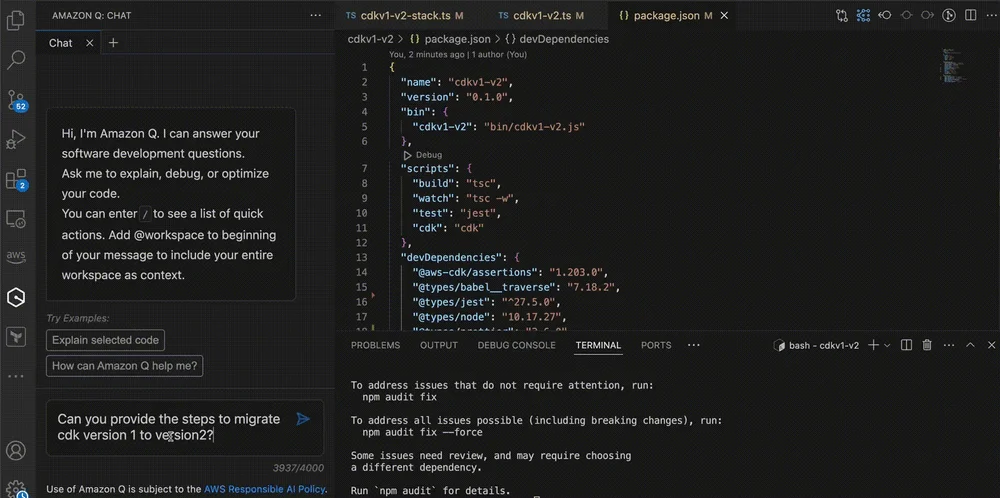The image size is (1000, 498).
Task: Open the Amazon Q view icon
Action: [15, 297]
